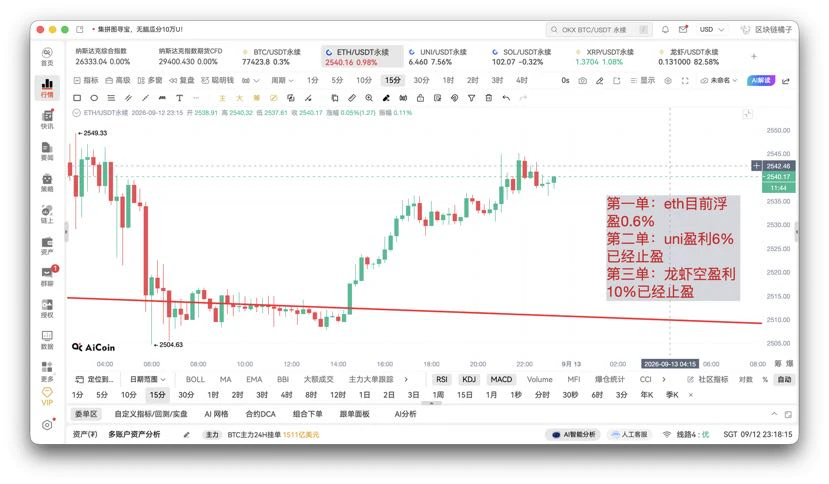Open settings gear at sidebar bottom
Image resolution: width=829 pixels, height=484 pixels.
tap(47, 425)
